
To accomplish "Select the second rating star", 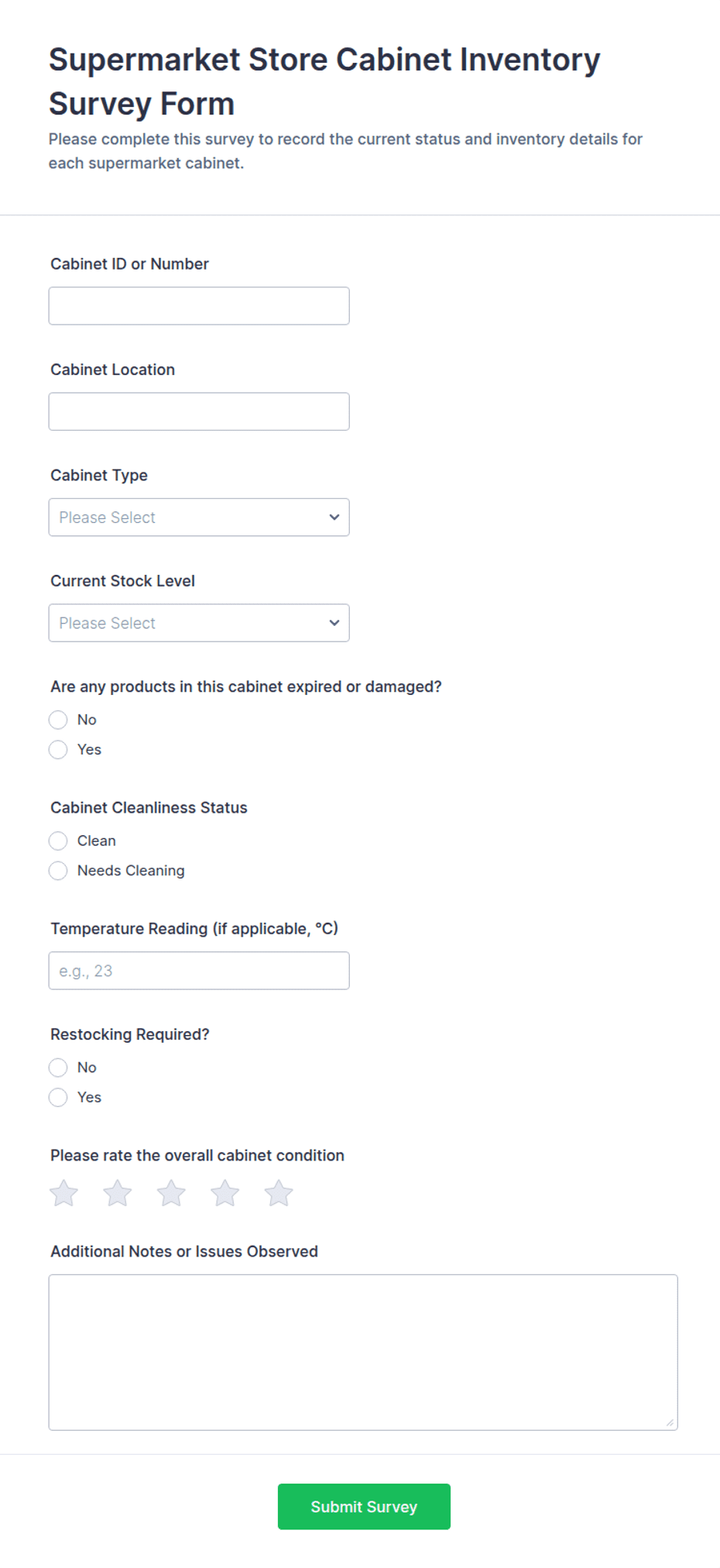I will 117,1193.
